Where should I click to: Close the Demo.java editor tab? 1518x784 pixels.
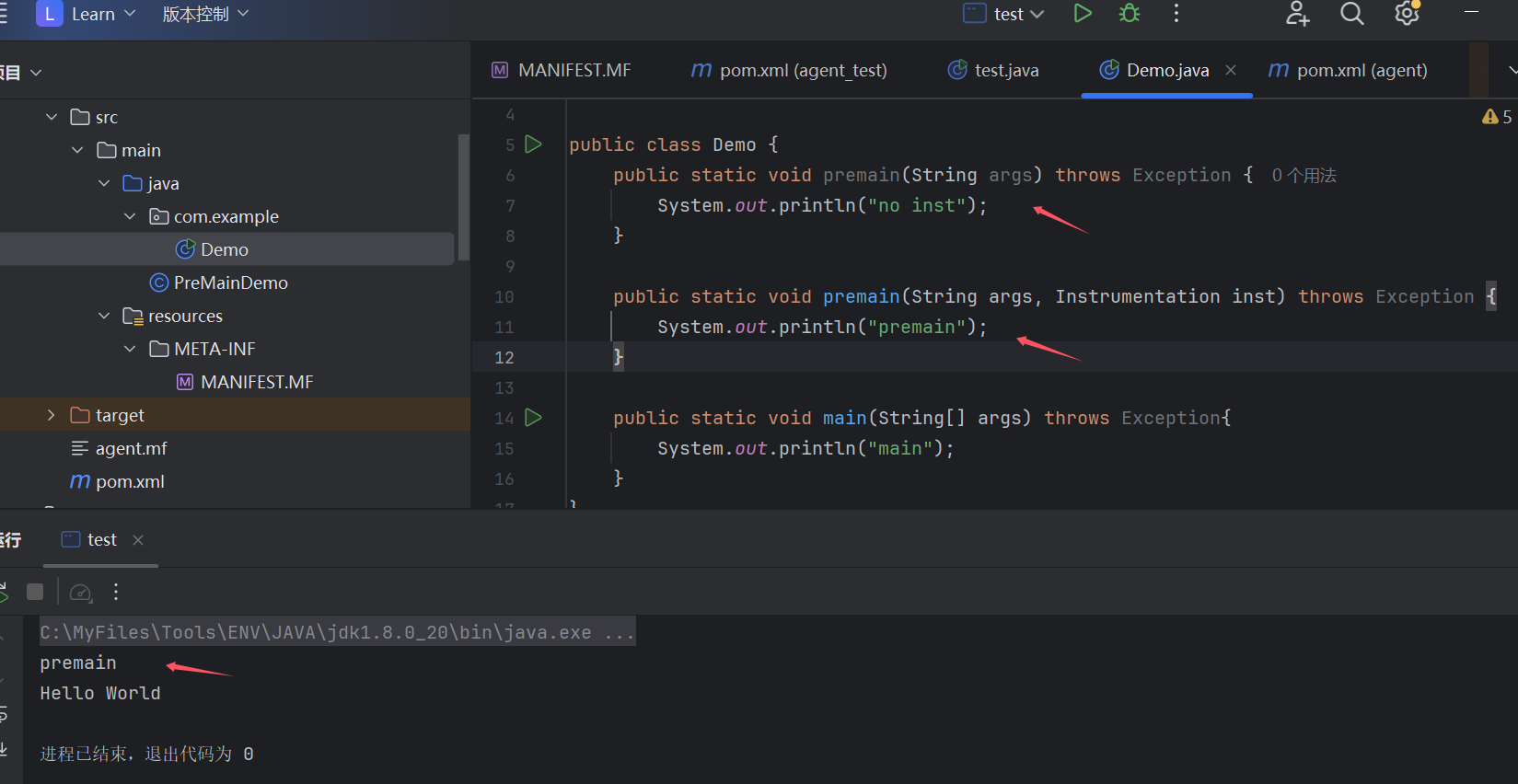1231,70
